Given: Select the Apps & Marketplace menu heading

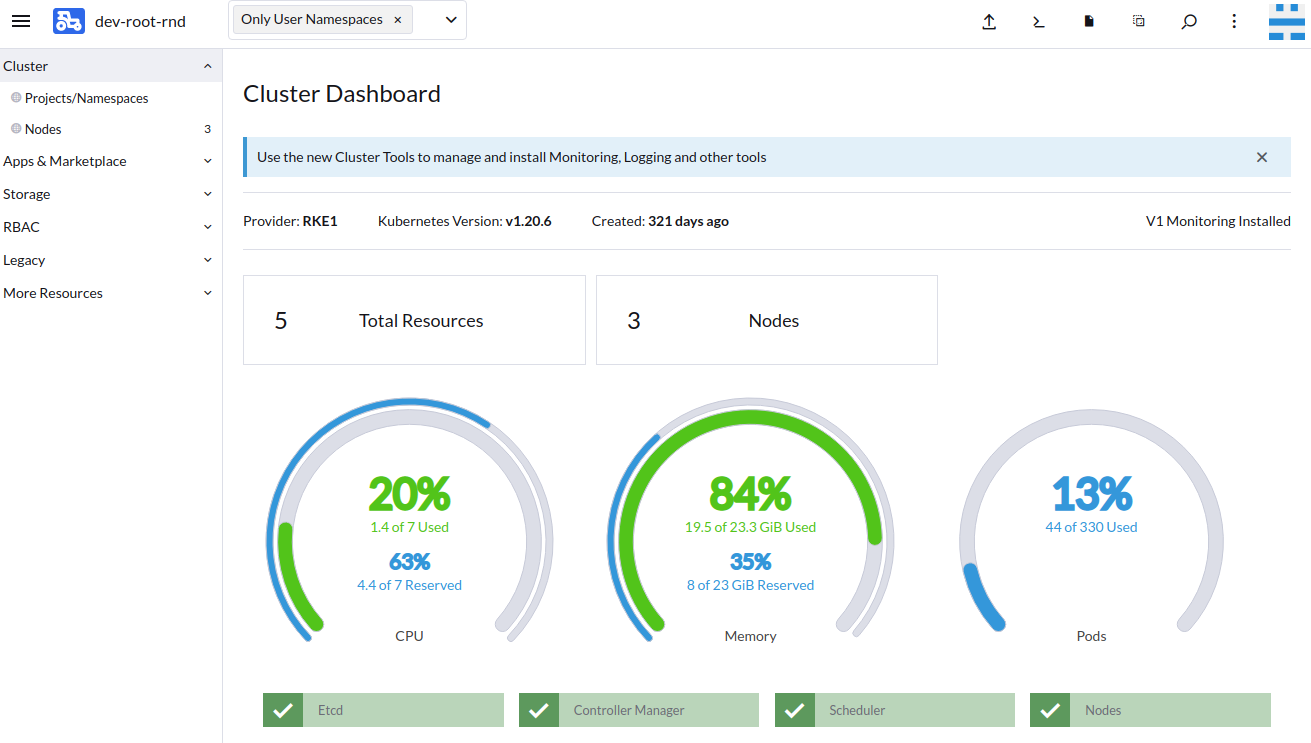Looking at the screenshot, I should pos(65,161).
